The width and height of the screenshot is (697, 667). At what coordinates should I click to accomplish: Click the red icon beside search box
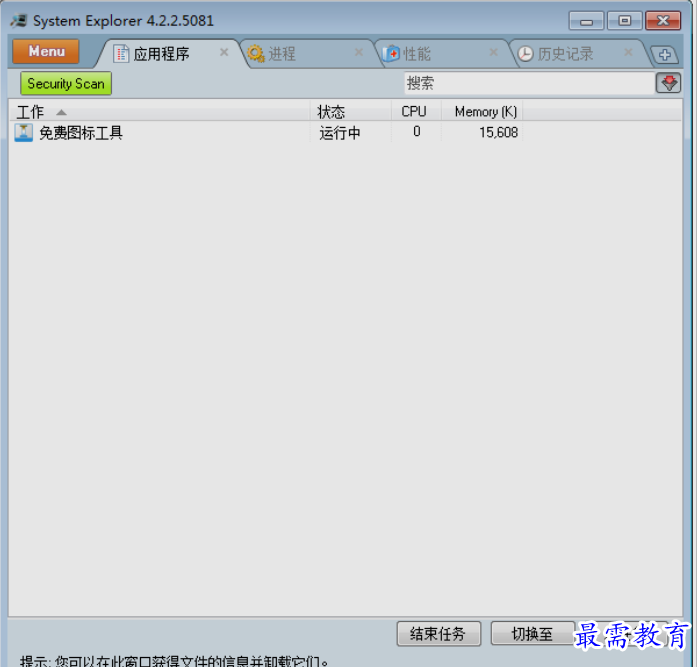click(x=668, y=84)
